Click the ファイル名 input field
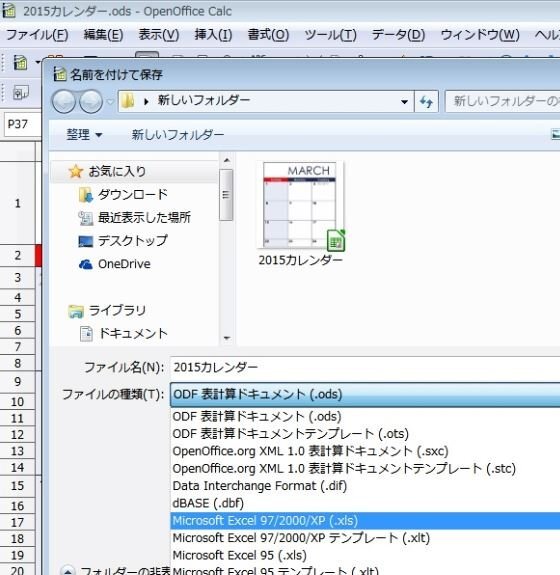560x575 pixels. click(365, 367)
